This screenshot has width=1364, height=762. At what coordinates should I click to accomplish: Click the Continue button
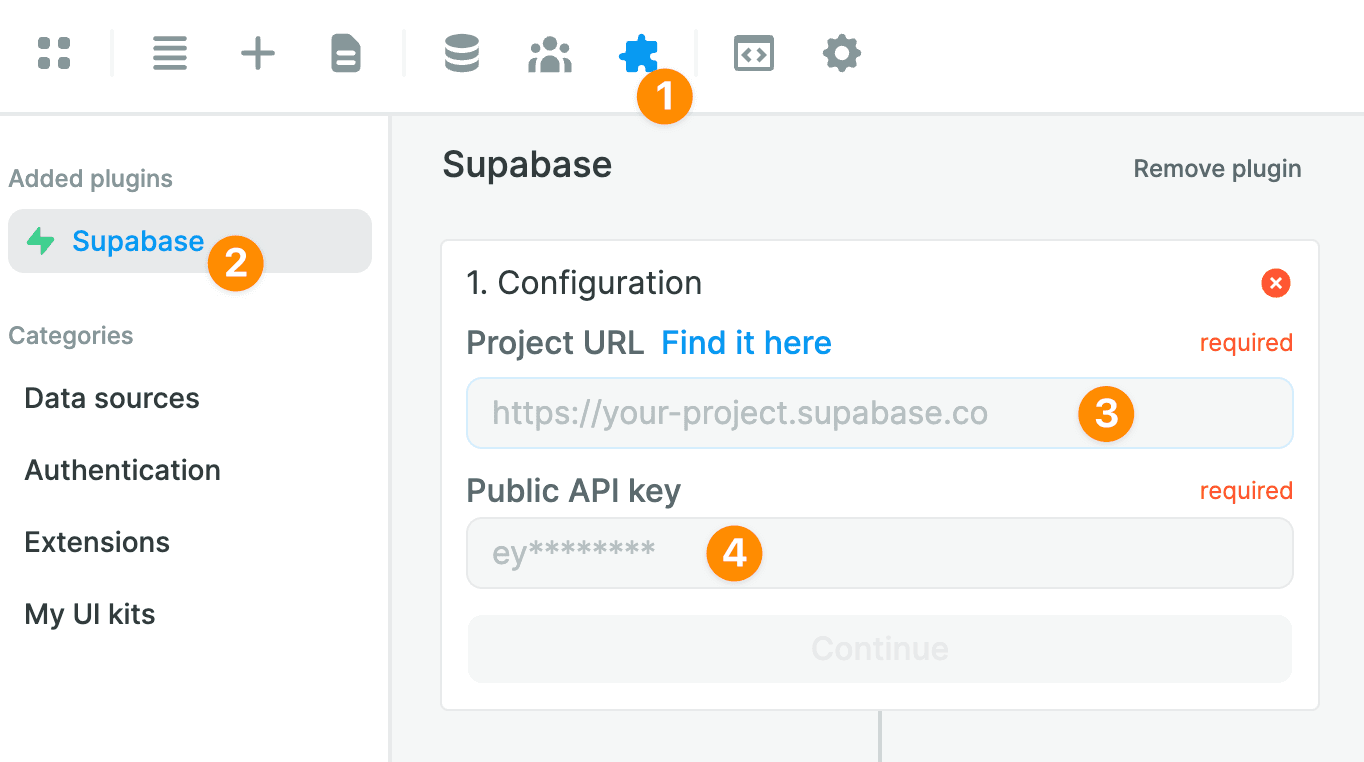click(x=880, y=649)
